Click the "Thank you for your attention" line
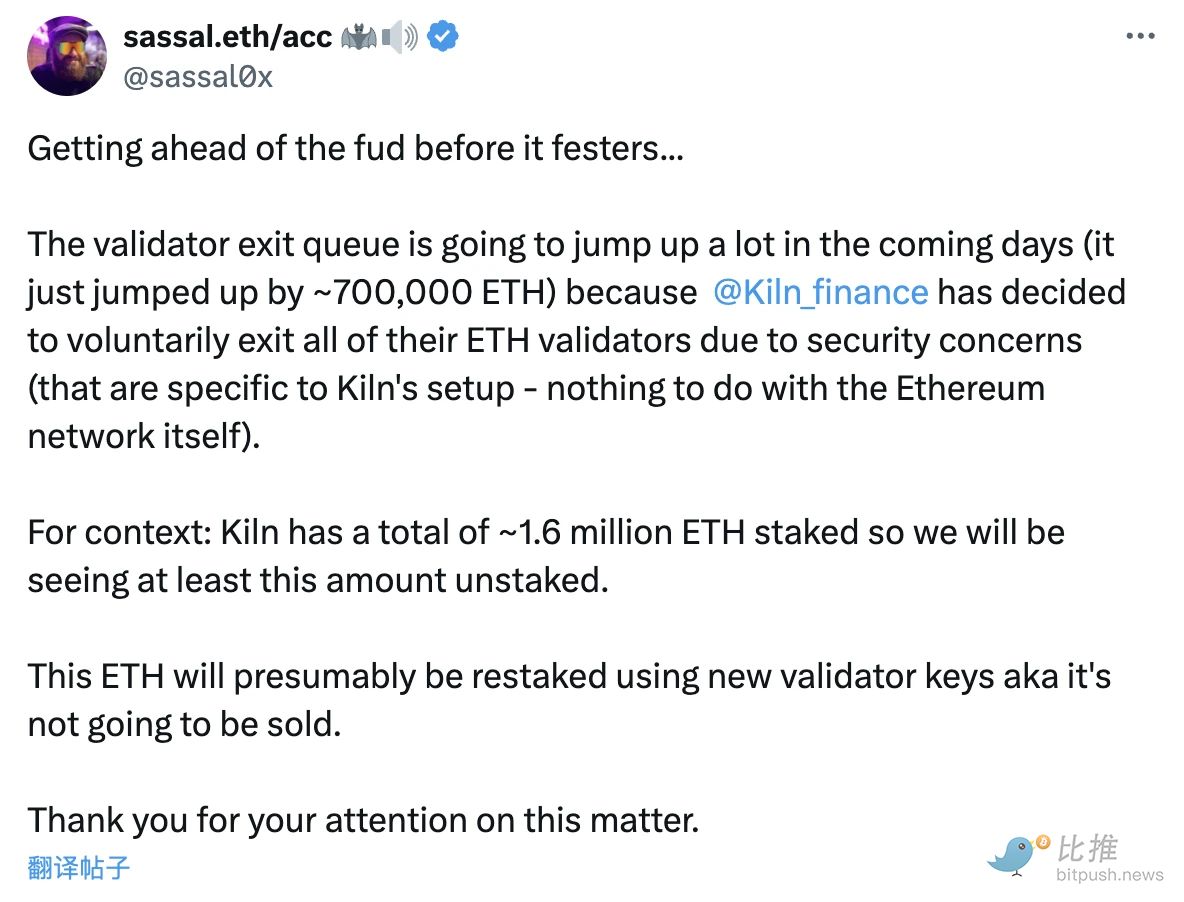1184x902 pixels. coord(362,820)
